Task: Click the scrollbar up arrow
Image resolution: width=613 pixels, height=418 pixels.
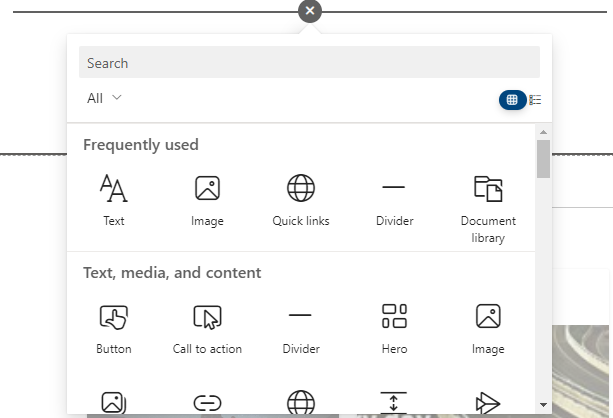Action: point(543,132)
